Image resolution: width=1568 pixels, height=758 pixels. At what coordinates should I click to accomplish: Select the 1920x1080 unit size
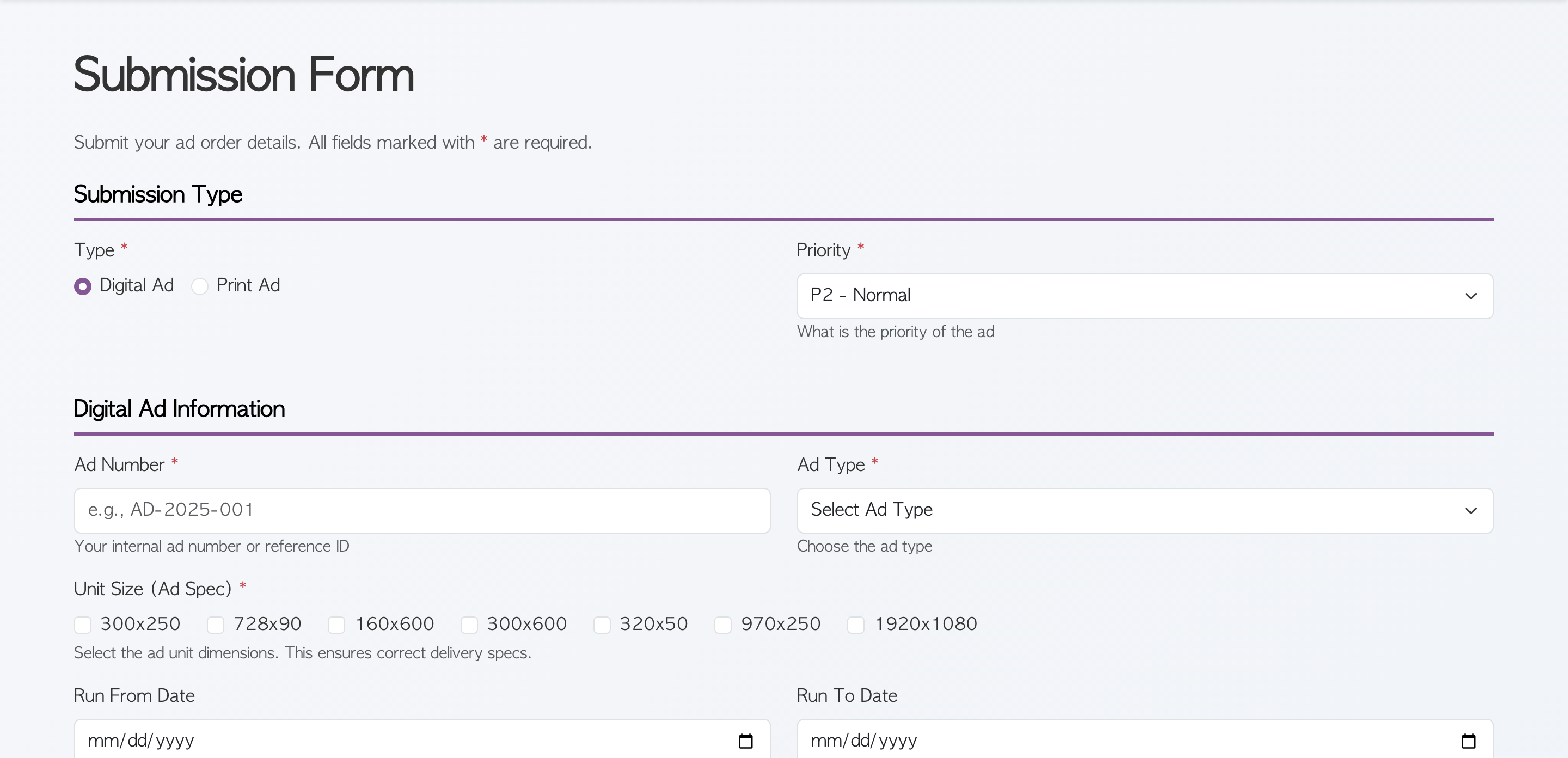(x=855, y=625)
